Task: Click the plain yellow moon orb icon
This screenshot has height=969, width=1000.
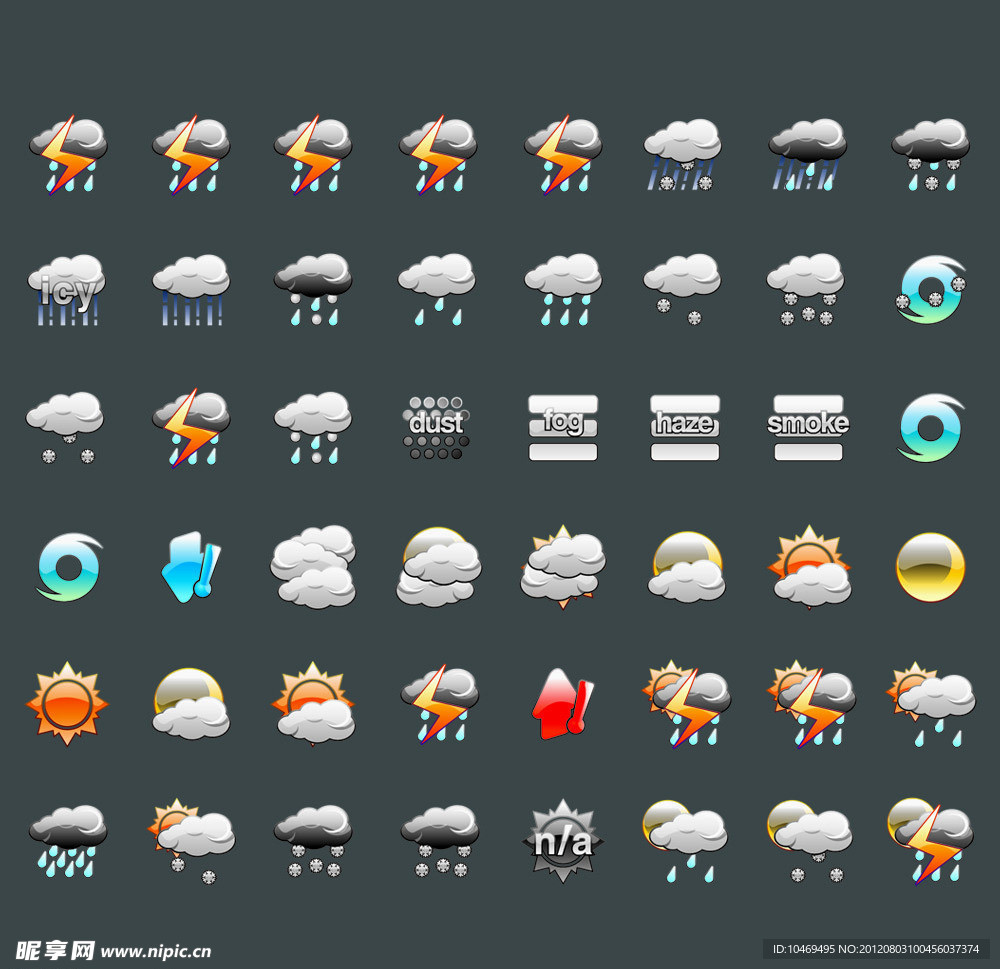Action: click(930, 567)
